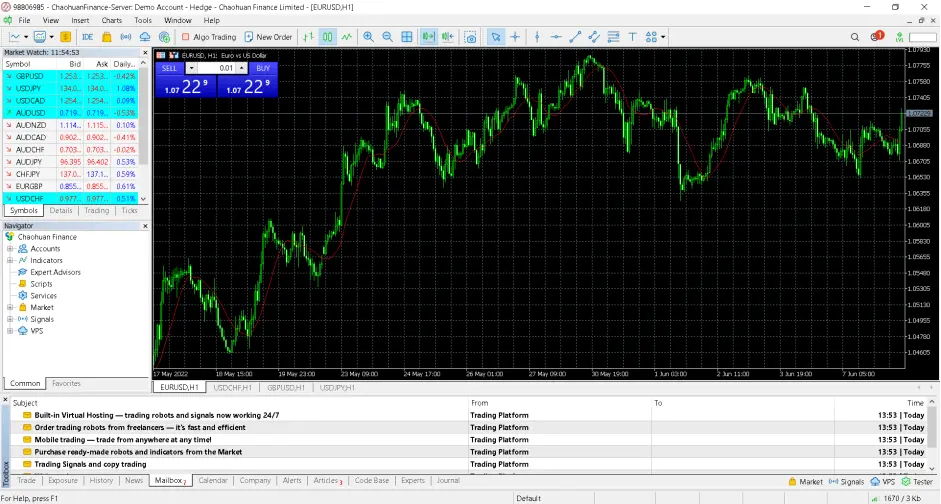Open the Charts menu
The image size is (941, 504).
point(112,20)
